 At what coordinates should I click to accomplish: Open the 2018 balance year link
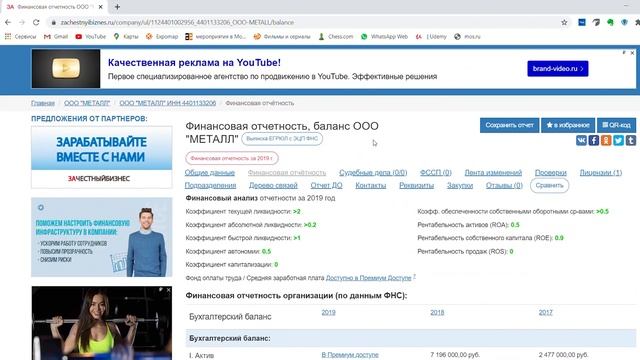pos(437,312)
